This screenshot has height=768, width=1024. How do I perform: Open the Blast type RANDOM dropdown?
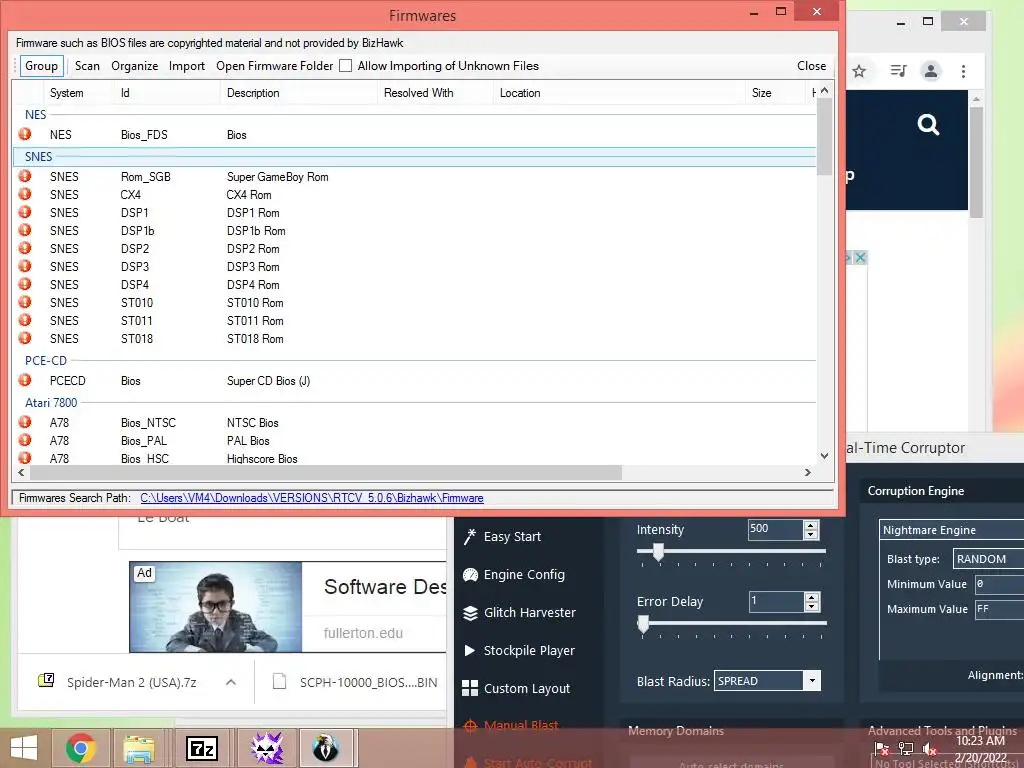click(x=988, y=559)
